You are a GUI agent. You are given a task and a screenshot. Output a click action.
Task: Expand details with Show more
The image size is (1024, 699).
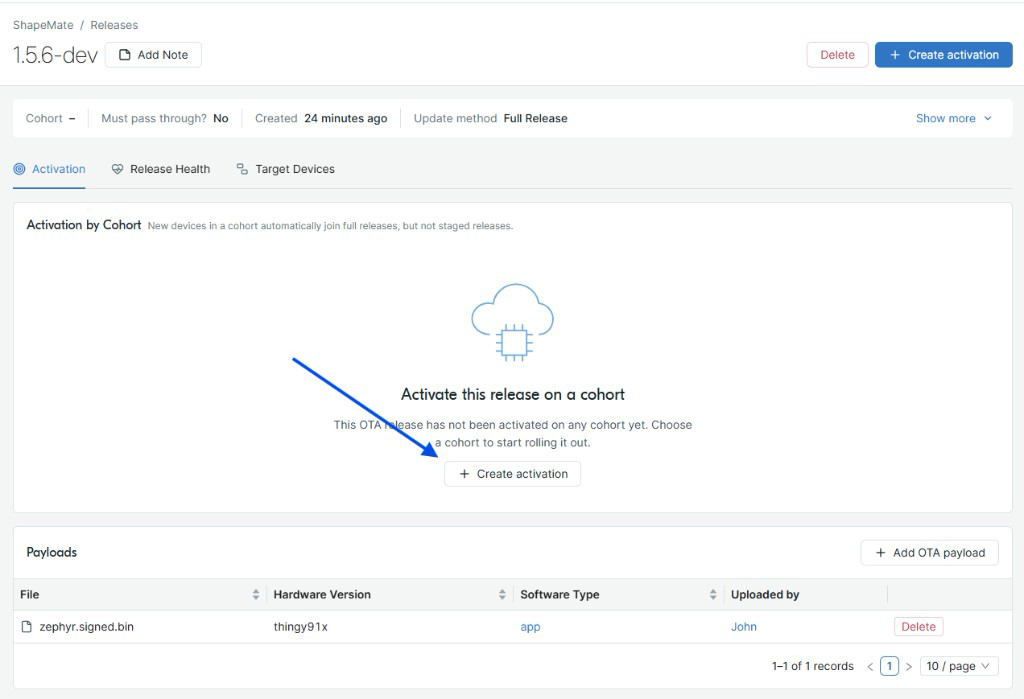coord(953,118)
